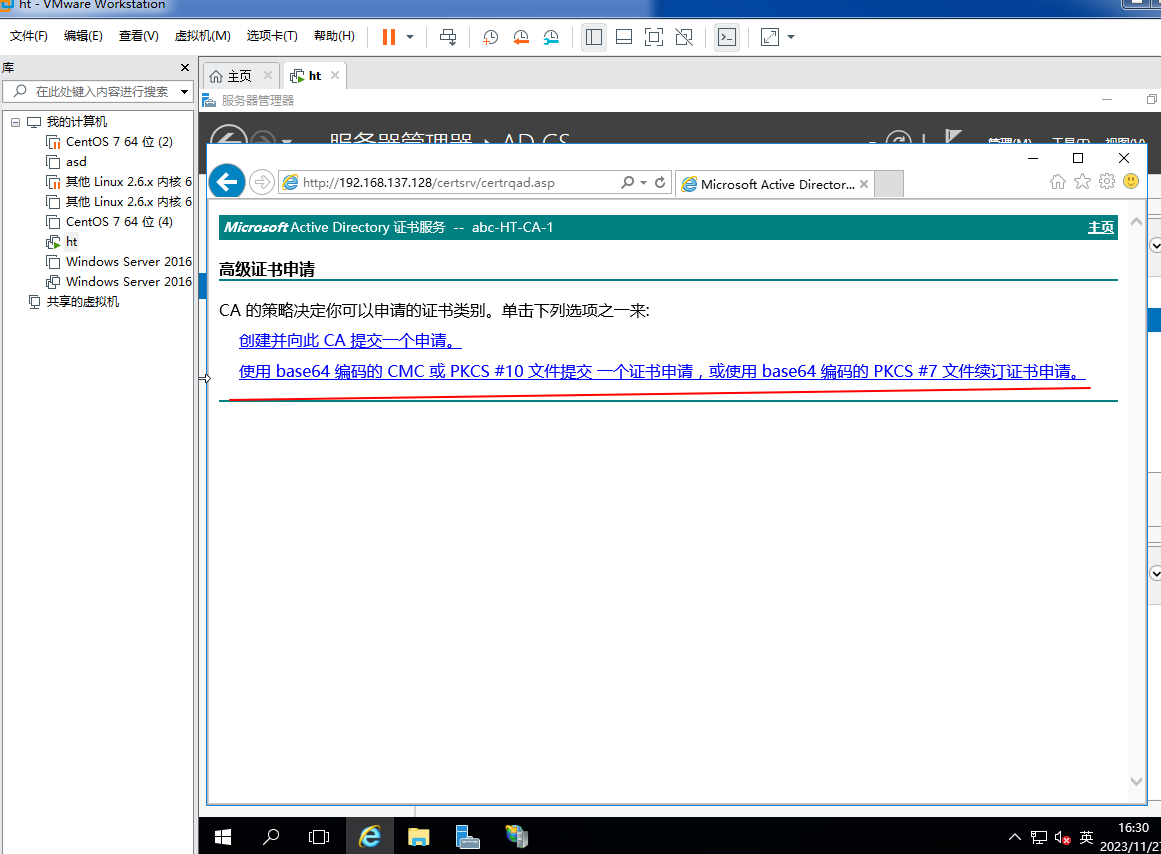Viewport: 1161px width, 854px height.
Task: Close the library panel
Action: coord(185,67)
